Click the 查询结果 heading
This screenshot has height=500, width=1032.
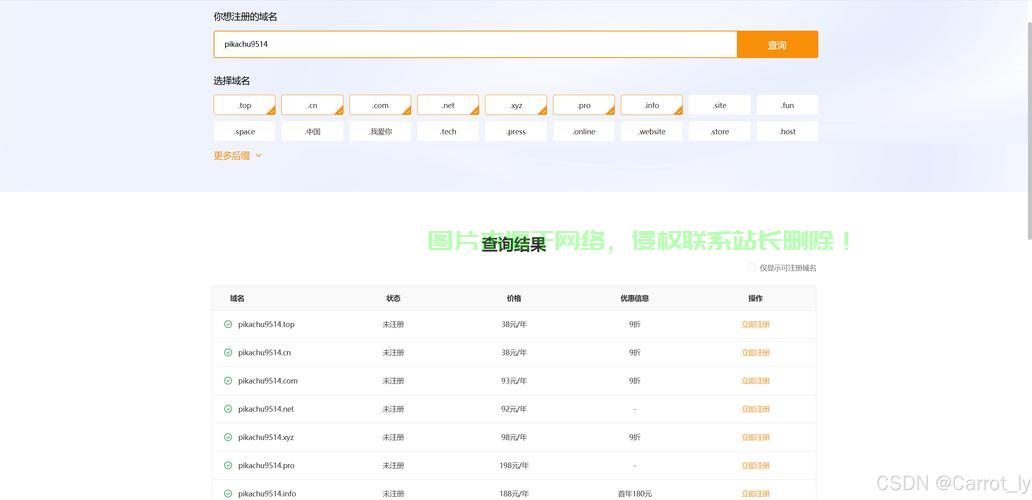coord(514,245)
